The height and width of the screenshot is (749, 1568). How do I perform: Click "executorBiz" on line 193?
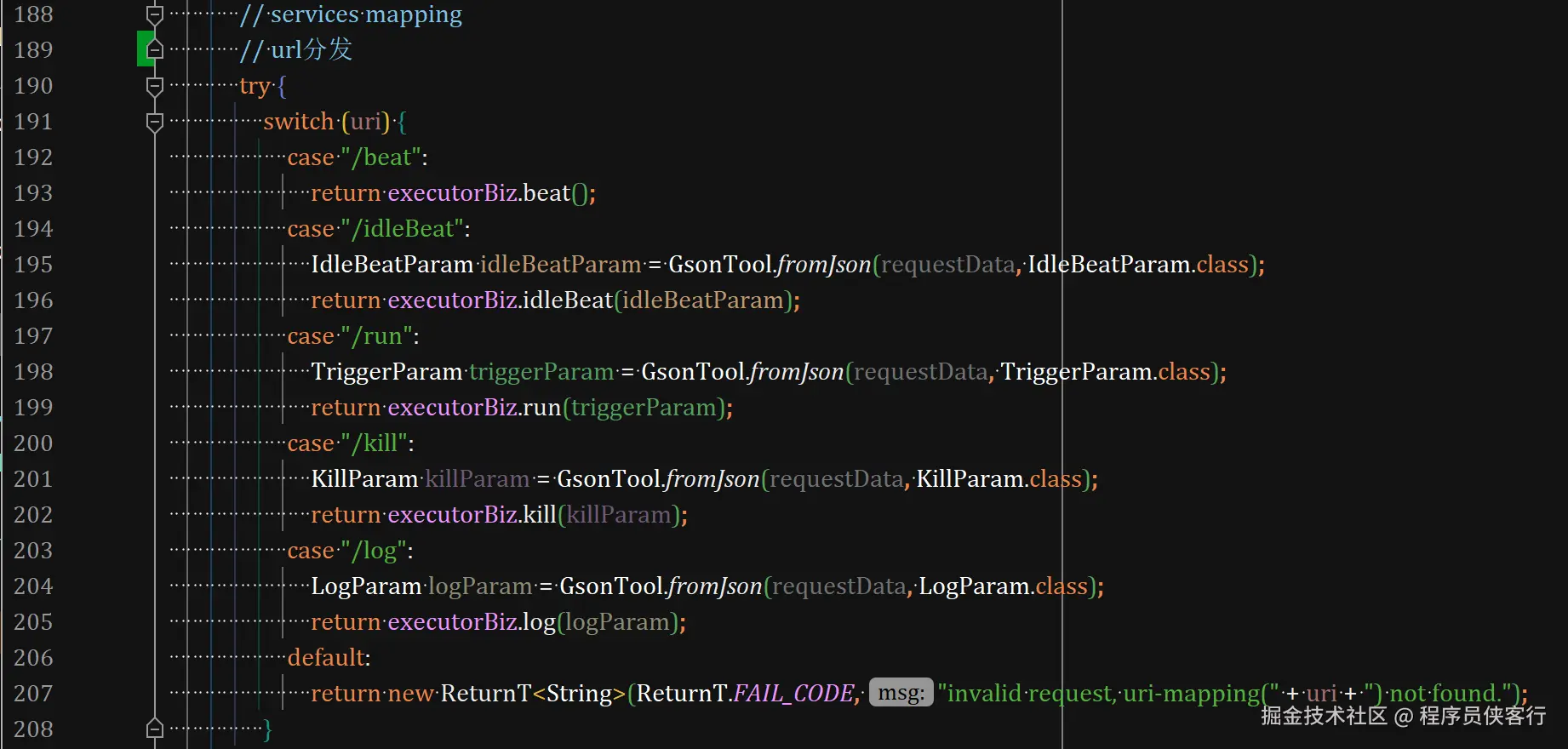(452, 193)
